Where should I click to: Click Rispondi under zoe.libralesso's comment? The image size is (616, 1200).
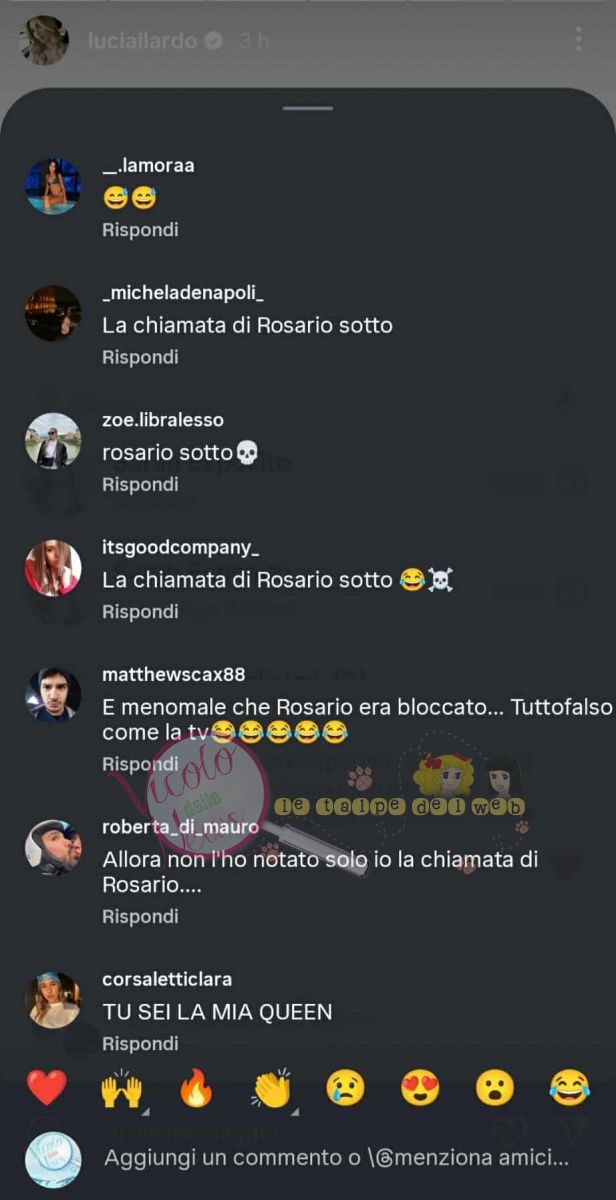pos(140,484)
